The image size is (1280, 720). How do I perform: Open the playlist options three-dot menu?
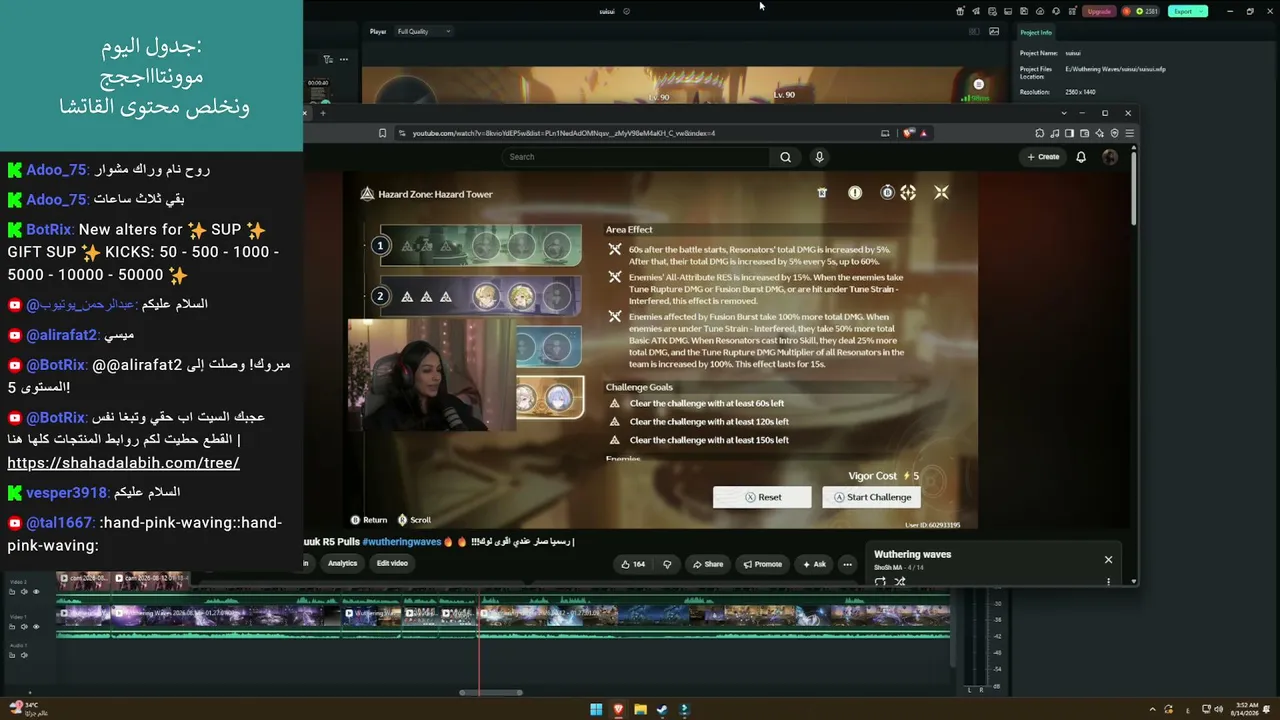click(1108, 581)
